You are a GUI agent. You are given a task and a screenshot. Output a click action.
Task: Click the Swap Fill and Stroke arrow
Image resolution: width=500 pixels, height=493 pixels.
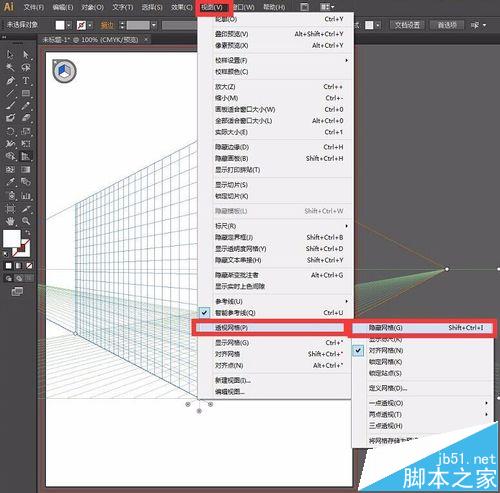click(x=28, y=232)
